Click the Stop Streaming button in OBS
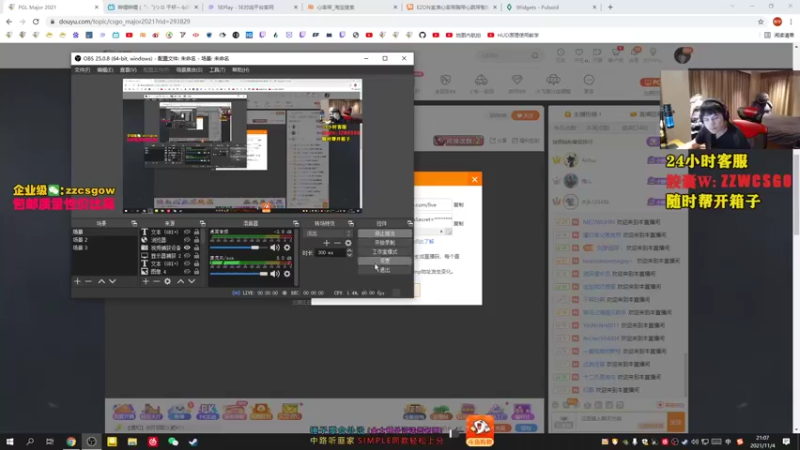 (385, 234)
